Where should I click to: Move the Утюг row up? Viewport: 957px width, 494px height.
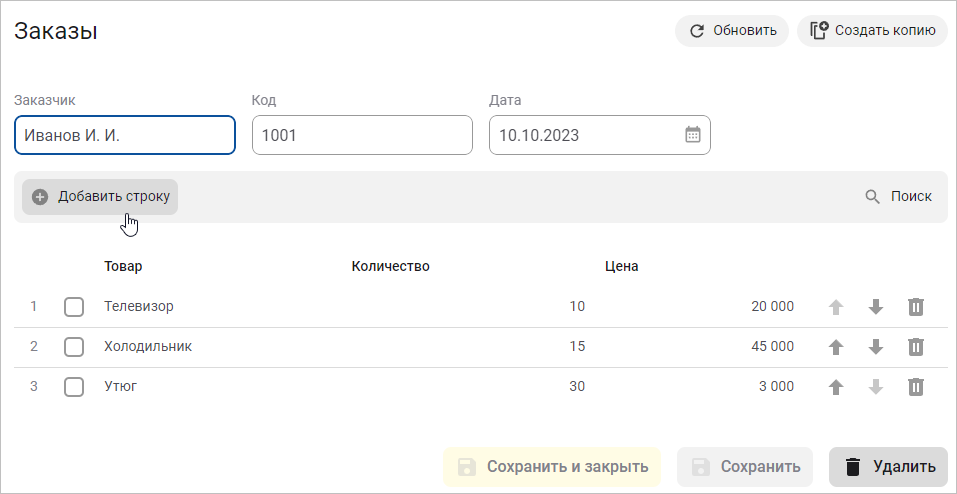[836, 387]
